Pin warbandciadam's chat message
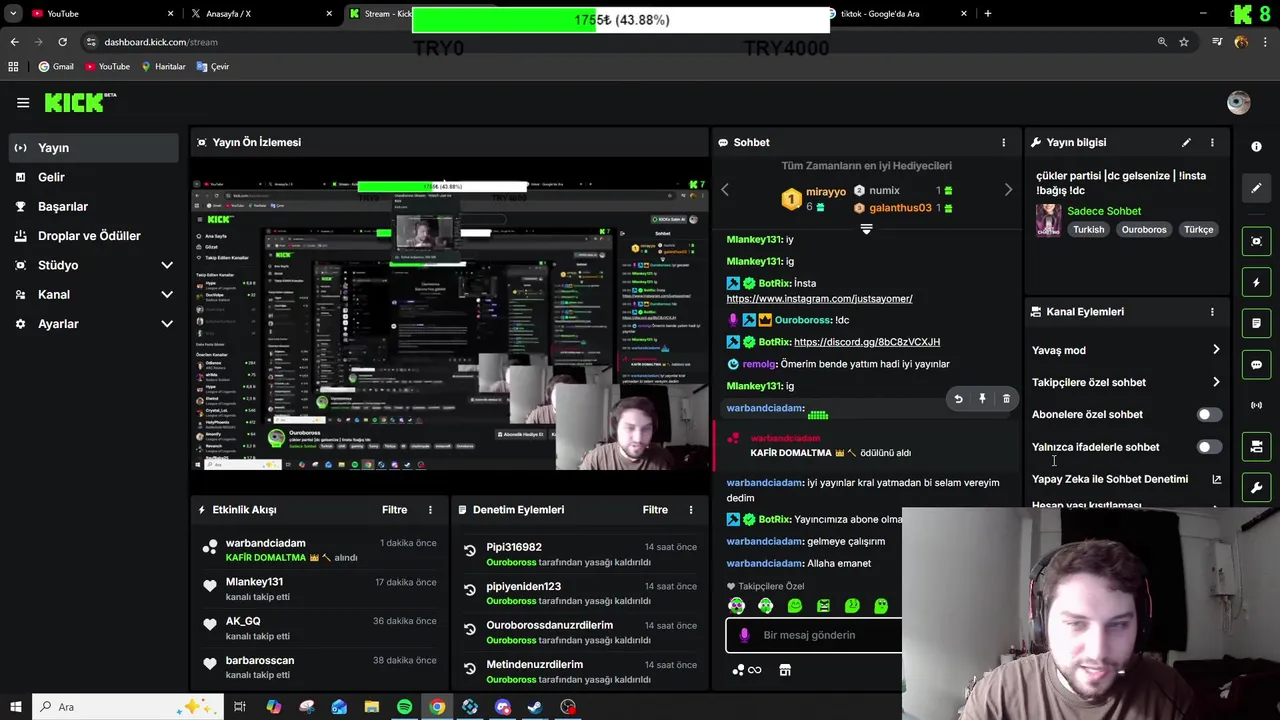Image resolution: width=1280 pixels, height=720 pixels. 982,399
